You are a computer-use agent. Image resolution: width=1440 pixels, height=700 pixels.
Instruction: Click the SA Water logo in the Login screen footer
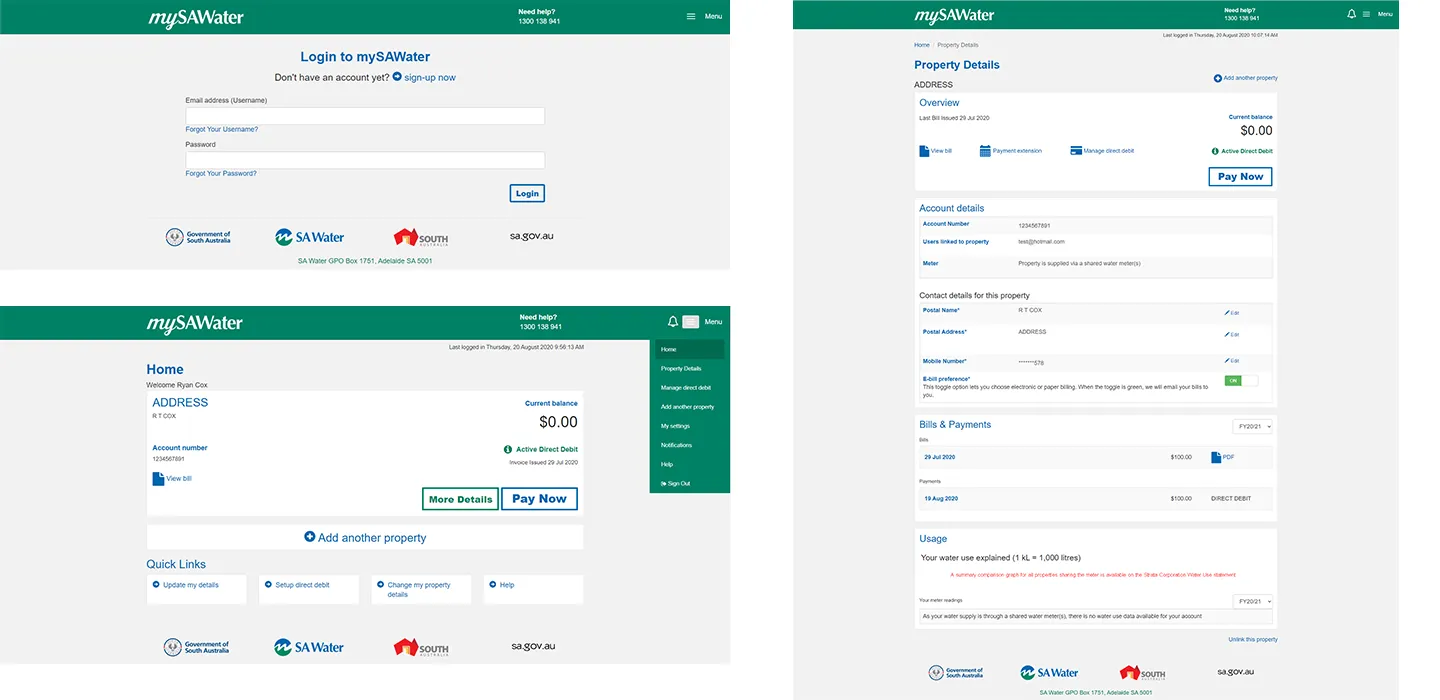(310, 237)
